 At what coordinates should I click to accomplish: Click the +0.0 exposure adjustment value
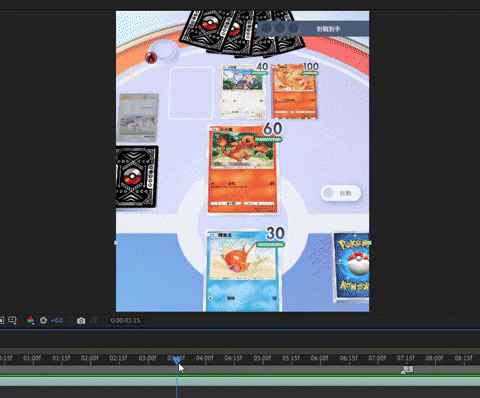(57, 320)
